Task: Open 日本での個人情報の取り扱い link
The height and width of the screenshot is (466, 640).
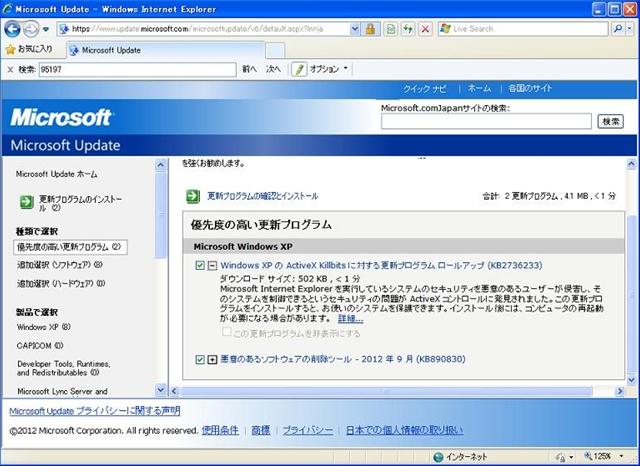Action: (404, 430)
